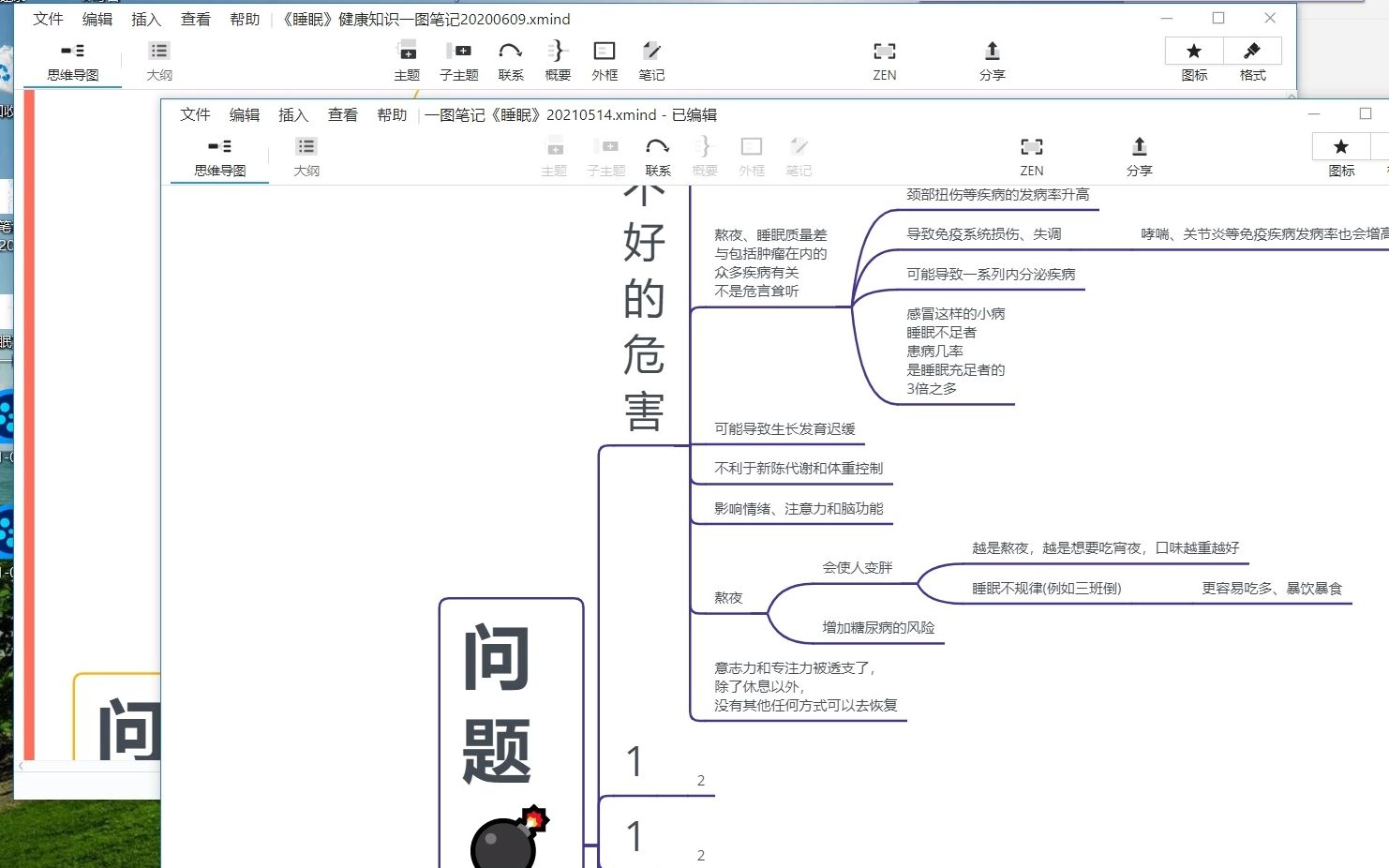This screenshot has height=868, width=1389.
Task: Minimize the front XMind window
Action: click(x=1314, y=113)
